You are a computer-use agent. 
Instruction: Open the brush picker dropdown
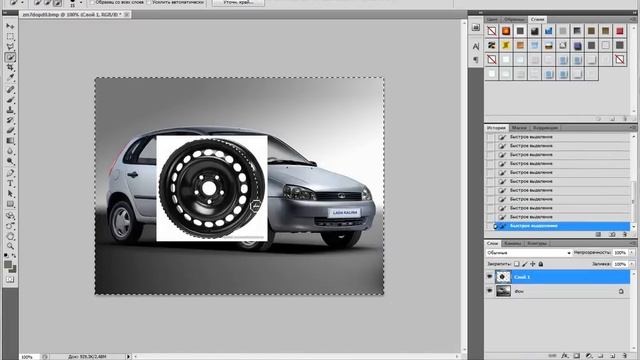(81, 2)
